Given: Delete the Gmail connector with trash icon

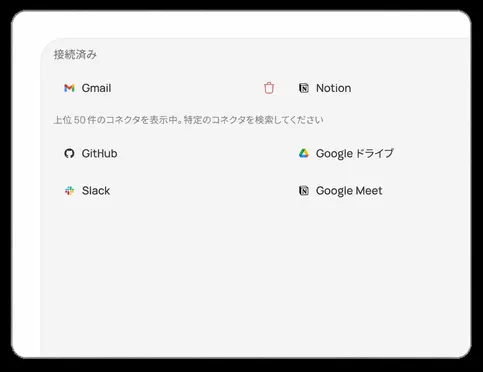Looking at the screenshot, I should (x=269, y=88).
